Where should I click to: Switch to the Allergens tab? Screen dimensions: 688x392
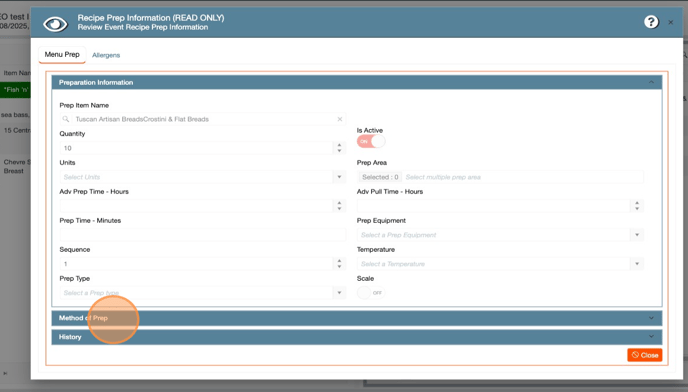click(106, 55)
